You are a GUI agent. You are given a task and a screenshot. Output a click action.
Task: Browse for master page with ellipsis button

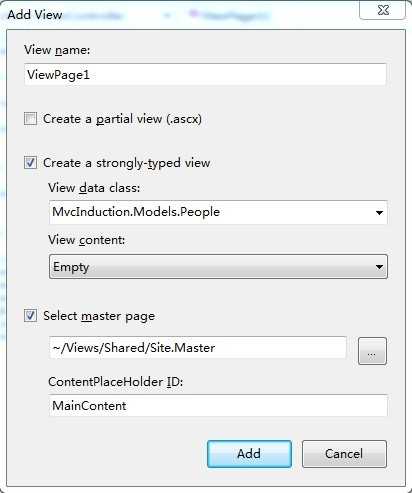point(372,351)
